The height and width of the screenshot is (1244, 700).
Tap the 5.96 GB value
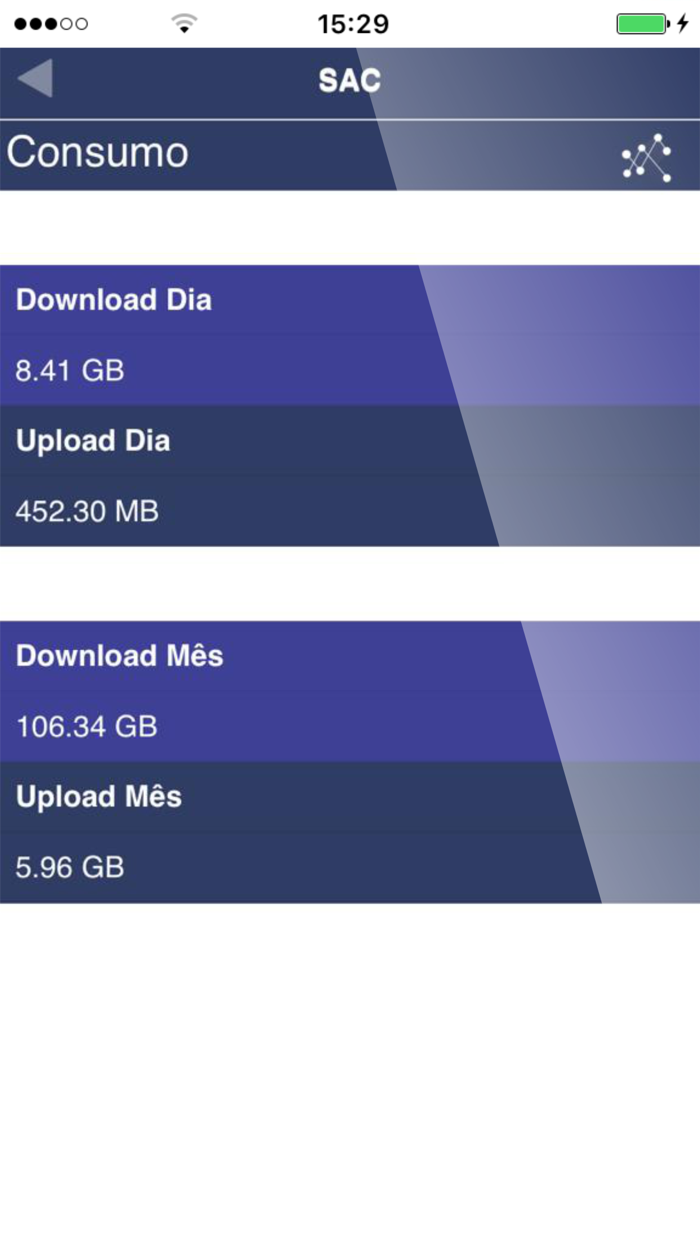[70, 867]
